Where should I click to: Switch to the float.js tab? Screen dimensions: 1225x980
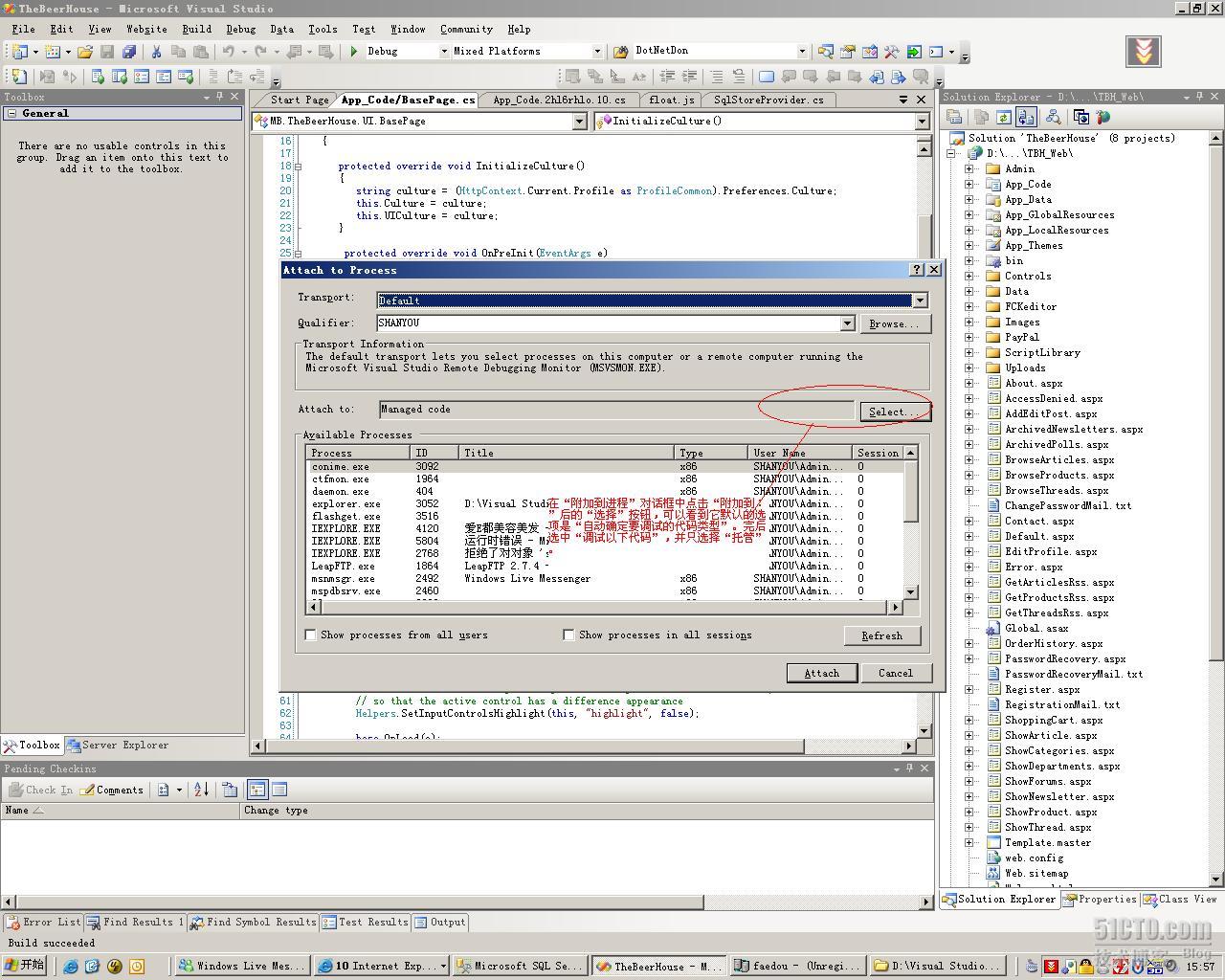click(671, 100)
